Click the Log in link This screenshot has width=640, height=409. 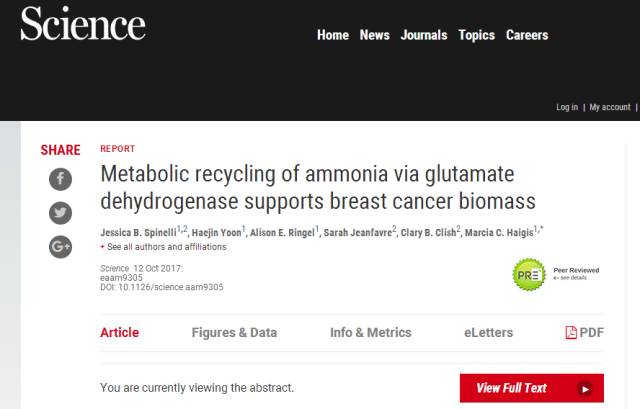pos(567,107)
